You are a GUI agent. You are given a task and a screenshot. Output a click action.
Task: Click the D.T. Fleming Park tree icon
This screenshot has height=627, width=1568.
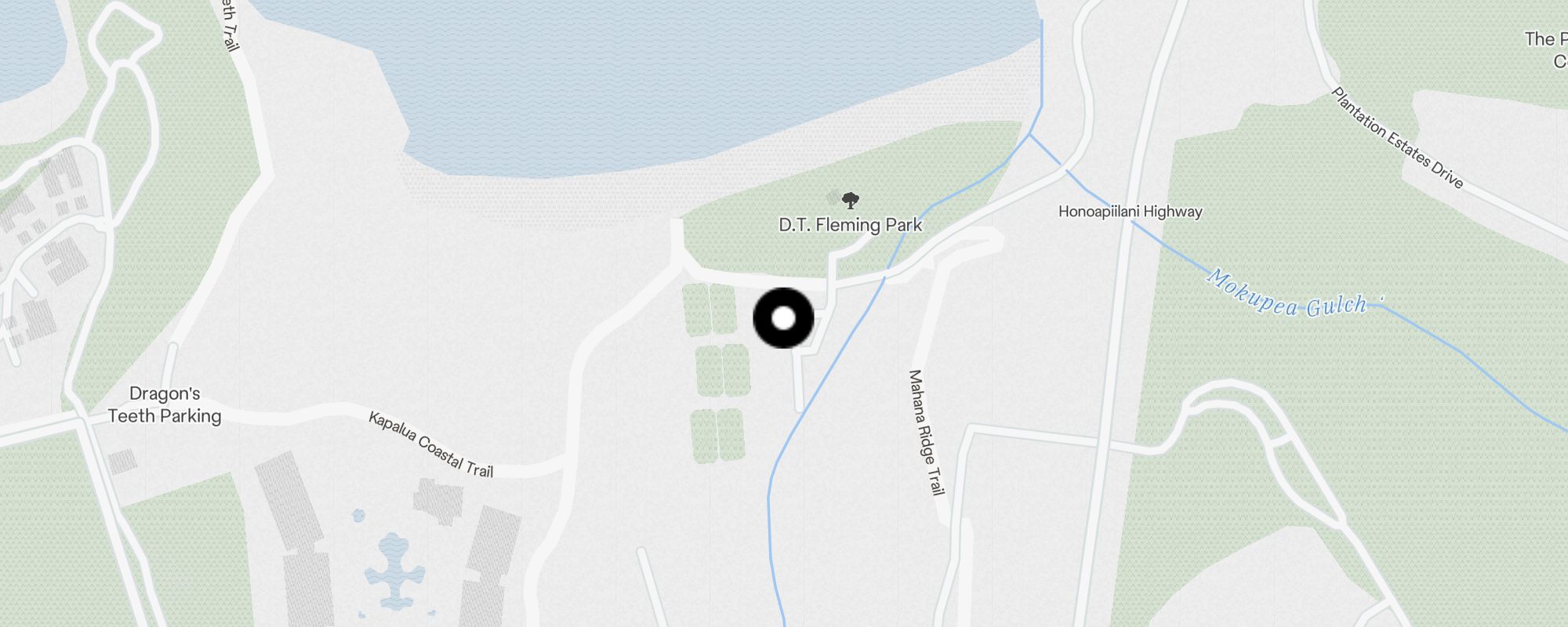click(x=850, y=201)
